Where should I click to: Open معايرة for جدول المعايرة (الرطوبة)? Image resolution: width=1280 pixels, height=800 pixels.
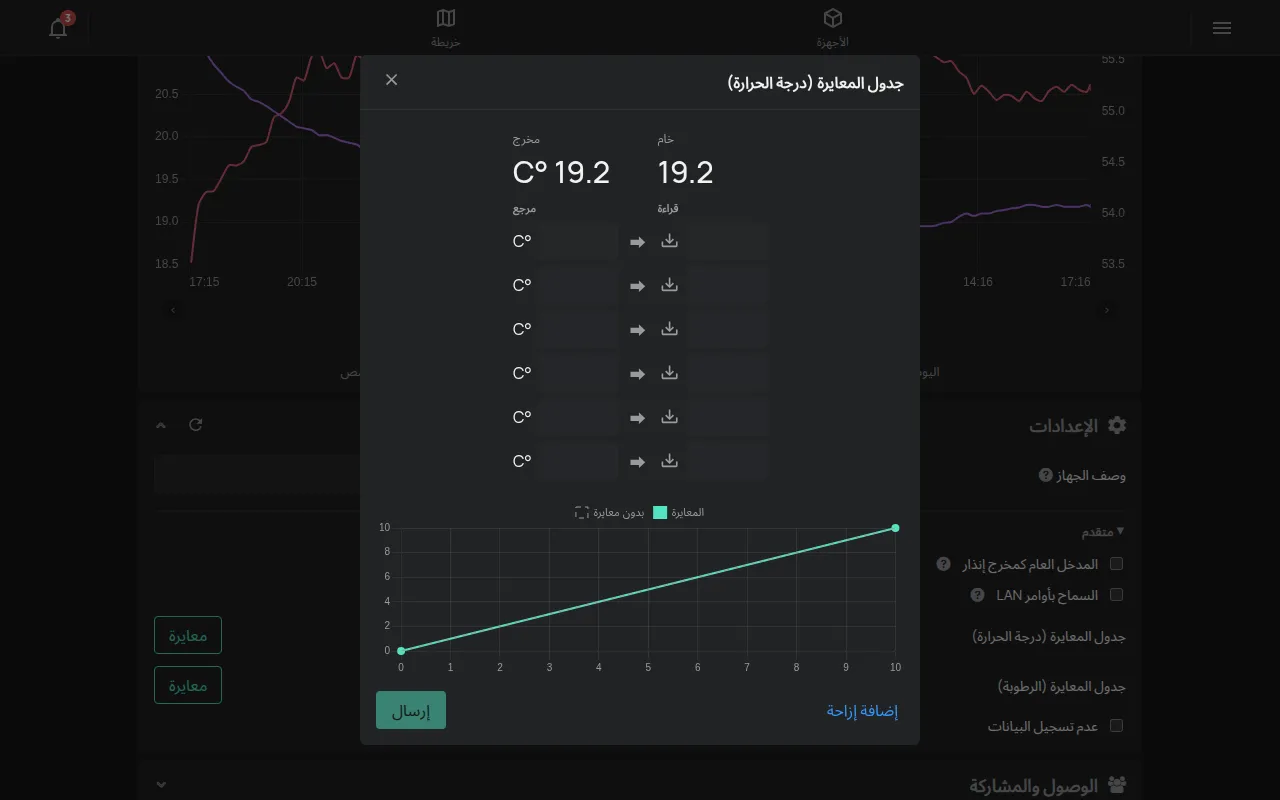point(188,685)
